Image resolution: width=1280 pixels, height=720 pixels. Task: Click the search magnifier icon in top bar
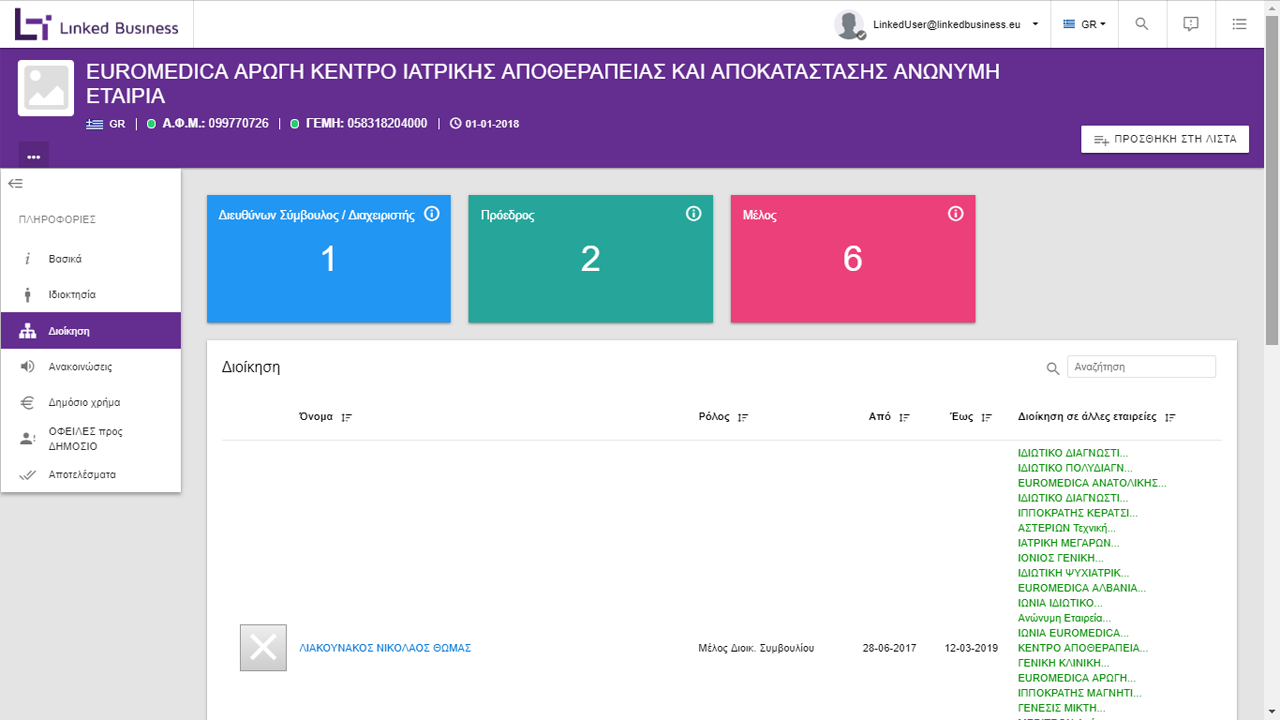[1142, 24]
